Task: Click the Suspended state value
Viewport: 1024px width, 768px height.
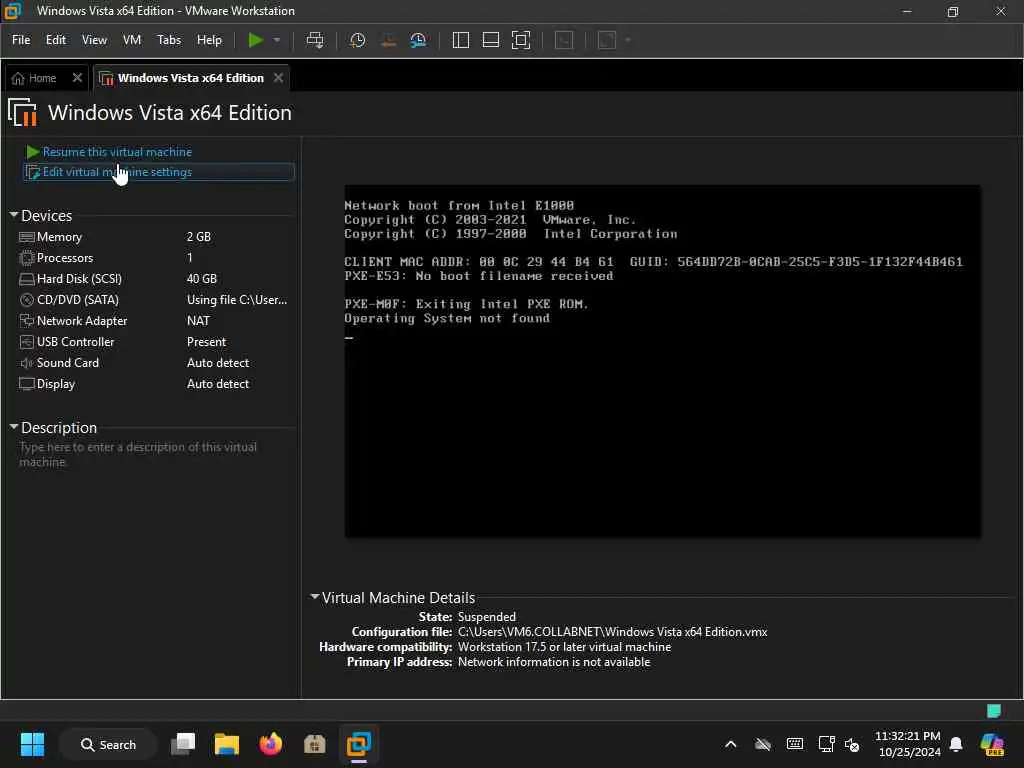Action: coord(487,616)
